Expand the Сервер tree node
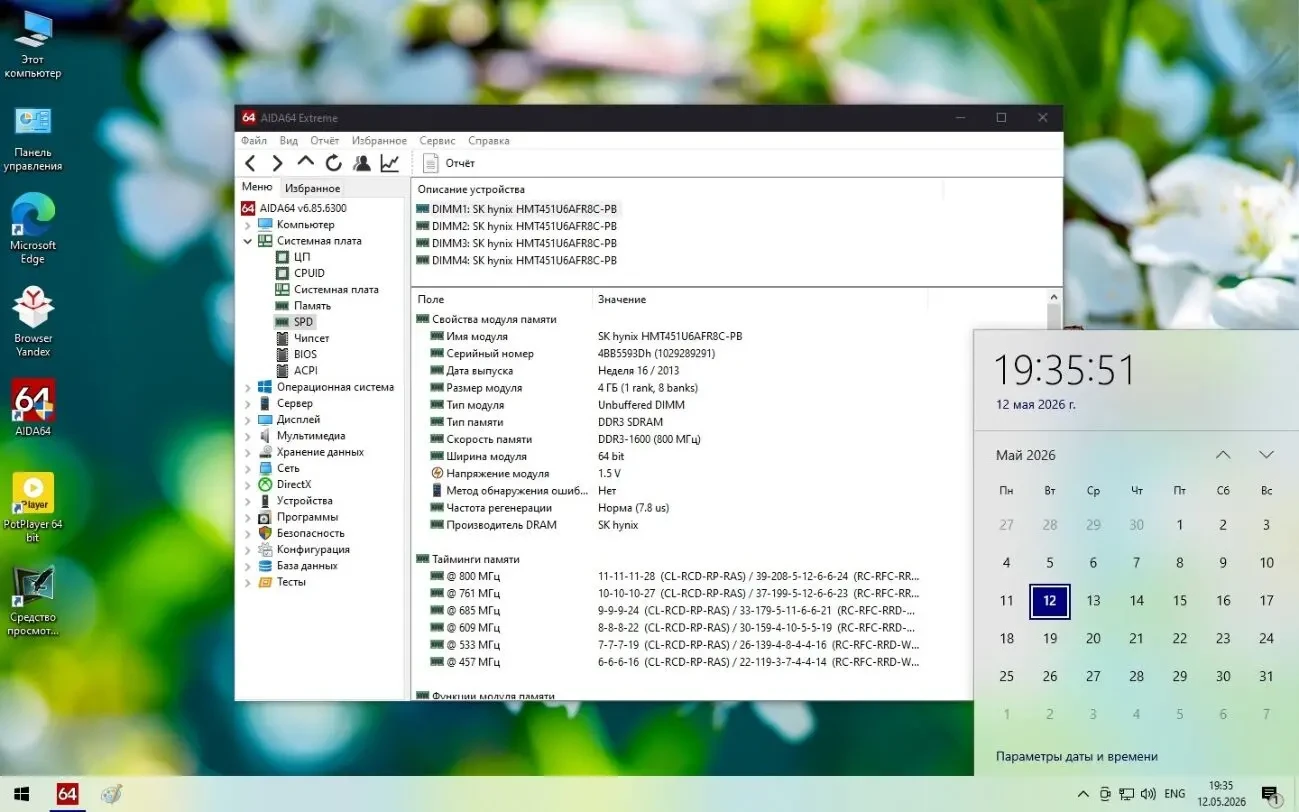Screen dimensions: 1299x812 pyautogui.click(x=249, y=403)
